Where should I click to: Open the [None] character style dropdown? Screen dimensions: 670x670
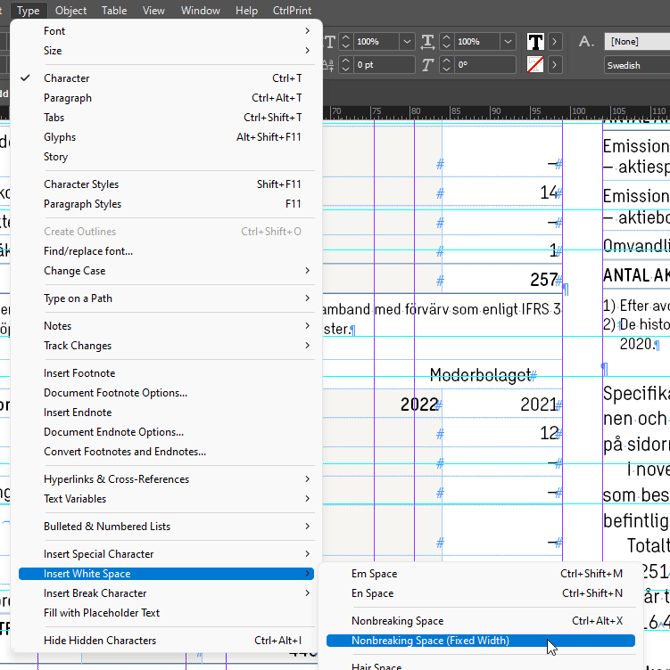click(636, 42)
